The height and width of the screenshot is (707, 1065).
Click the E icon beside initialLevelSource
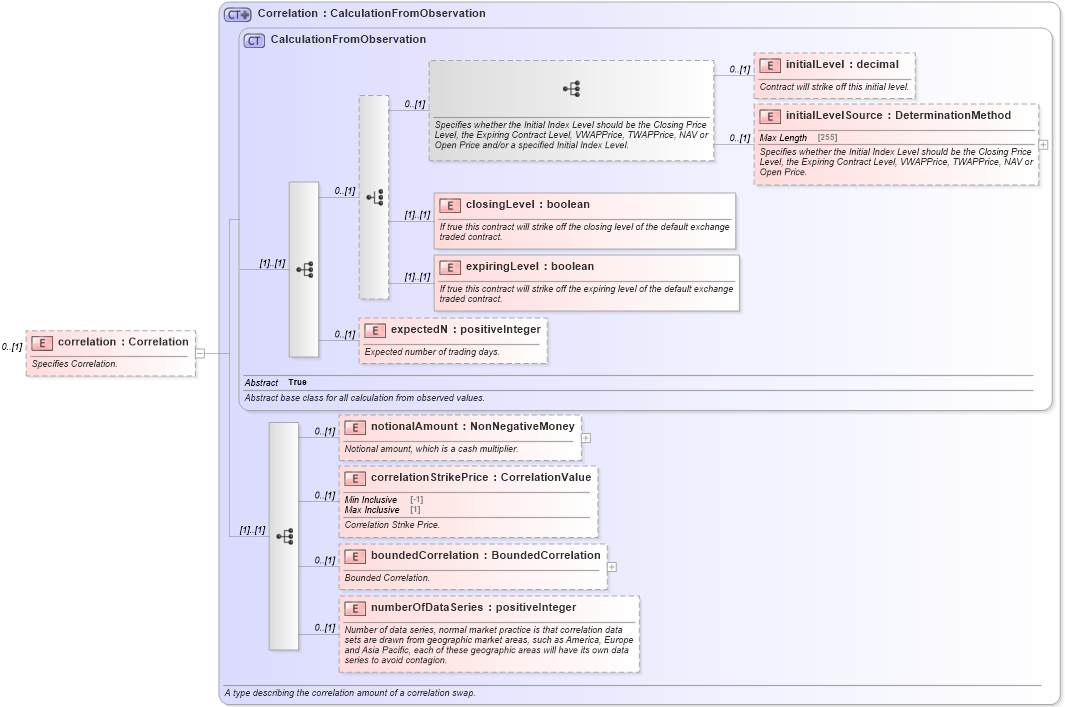tap(770, 116)
